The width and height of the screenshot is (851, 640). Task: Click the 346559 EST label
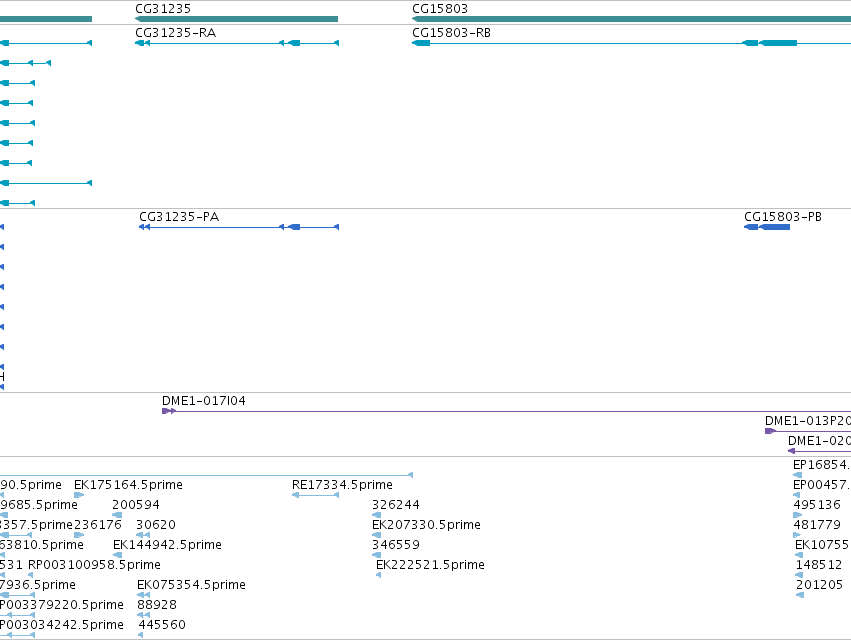(x=396, y=545)
